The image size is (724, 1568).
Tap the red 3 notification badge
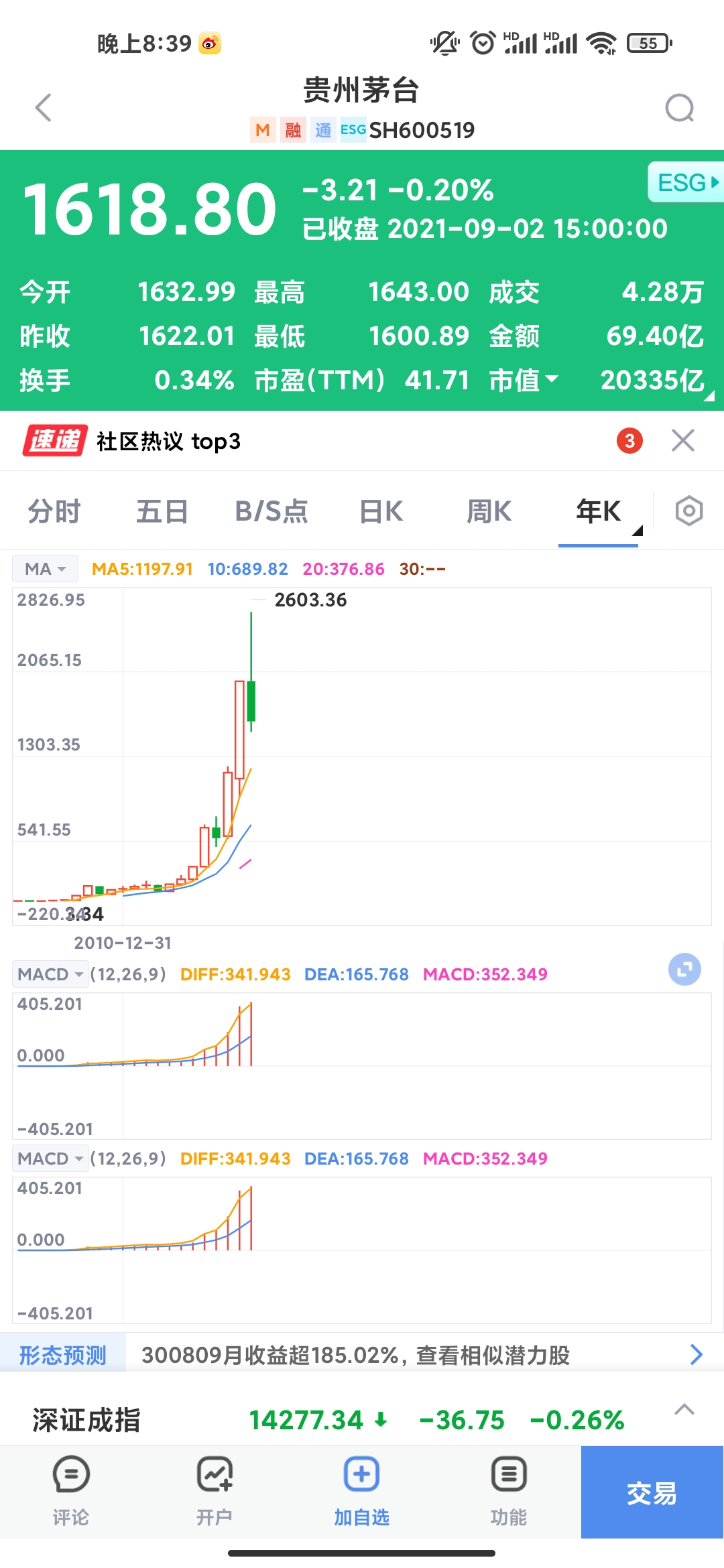coord(629,441)
